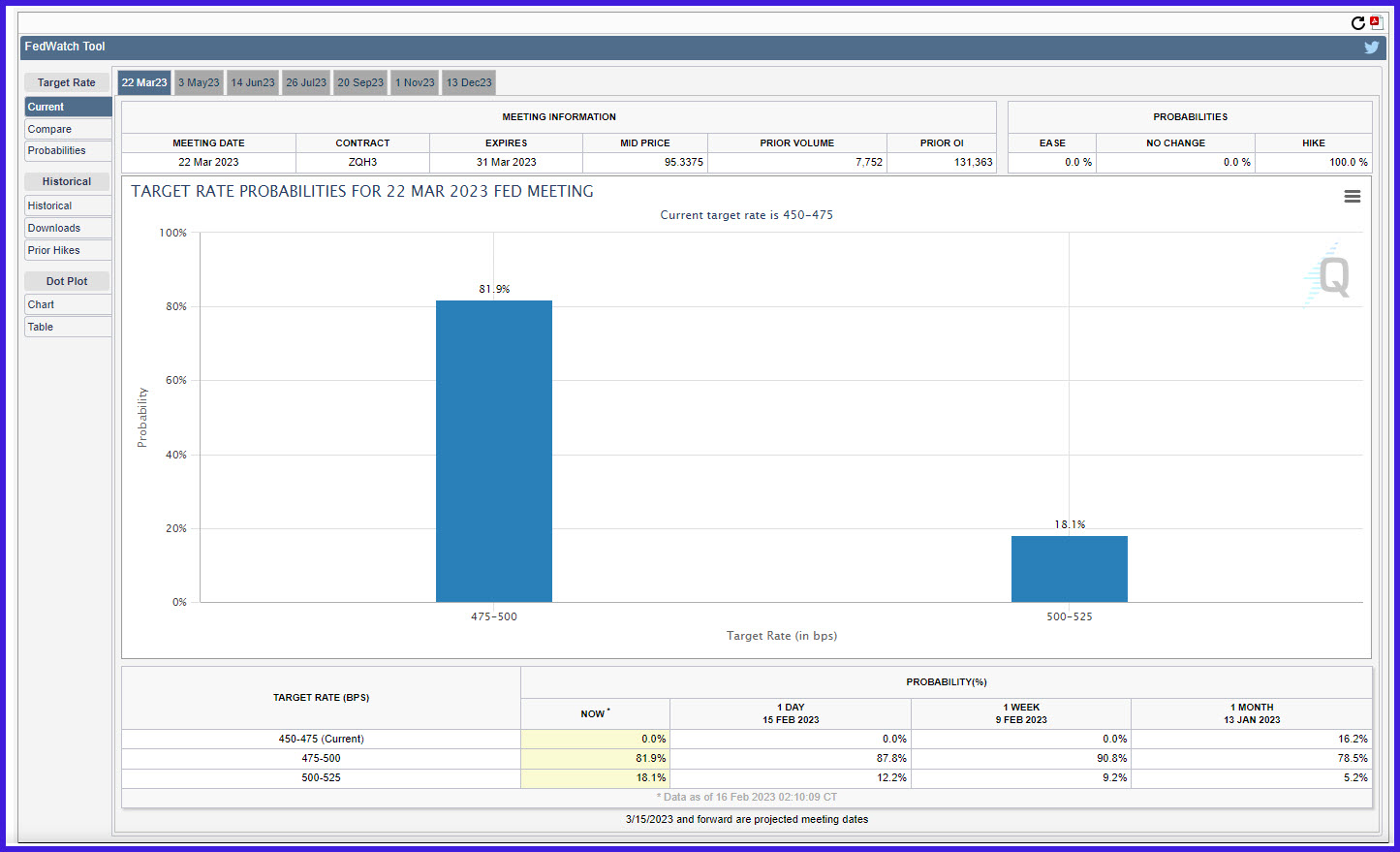Open the Dot Plot Chart item
1400x852 pixels.
pos(68,304)
